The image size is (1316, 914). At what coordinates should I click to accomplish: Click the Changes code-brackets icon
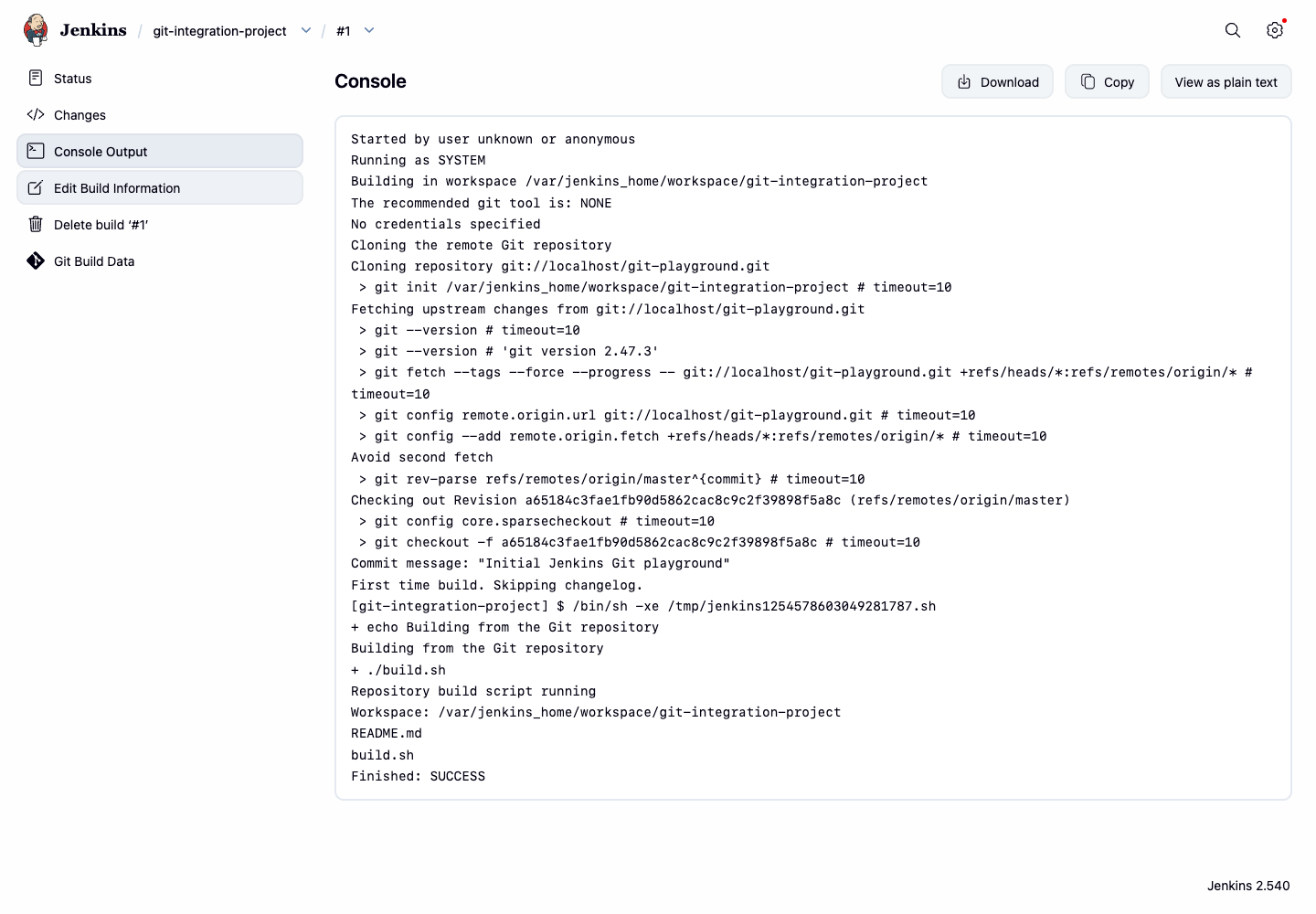click(36, 114)
